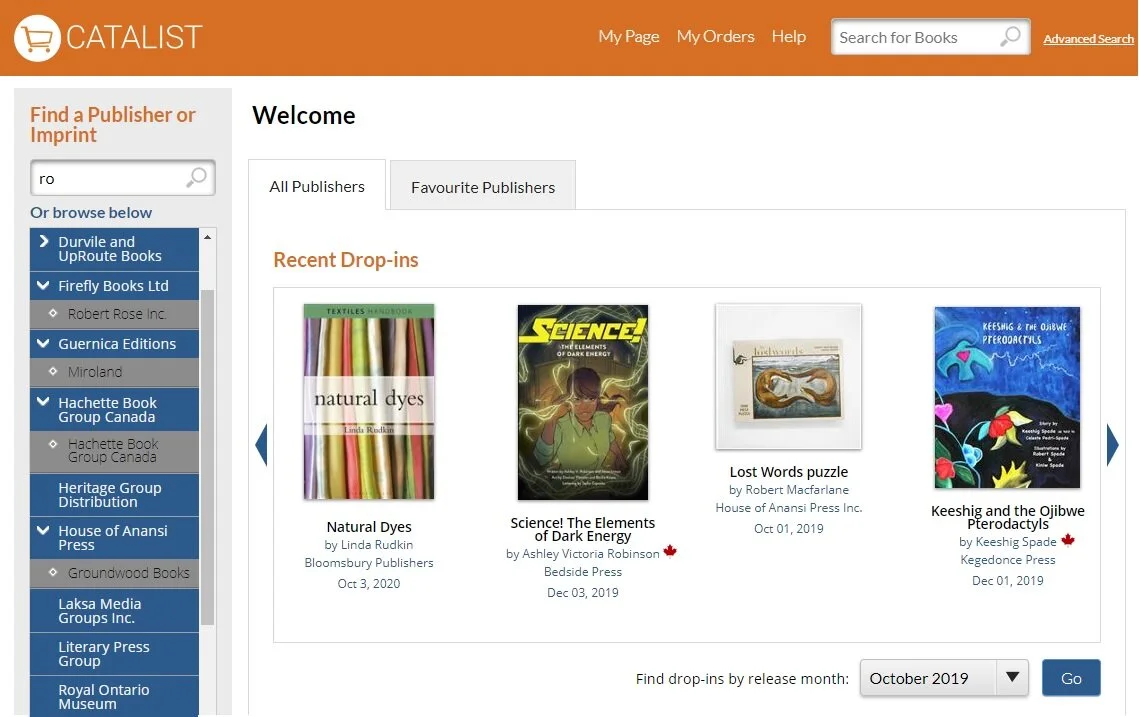Select the Miroland imprint

pyautogui.click(x=114, y=372)
